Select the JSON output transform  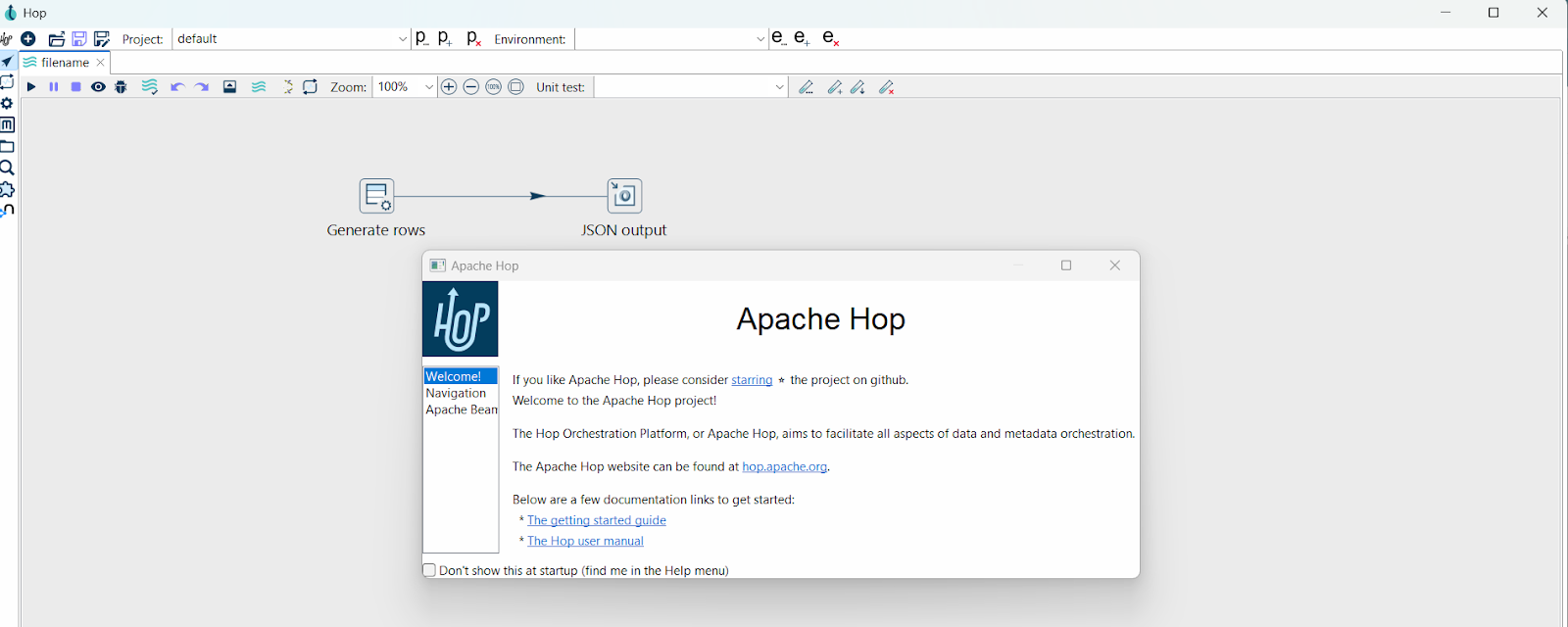pos(624,196)
